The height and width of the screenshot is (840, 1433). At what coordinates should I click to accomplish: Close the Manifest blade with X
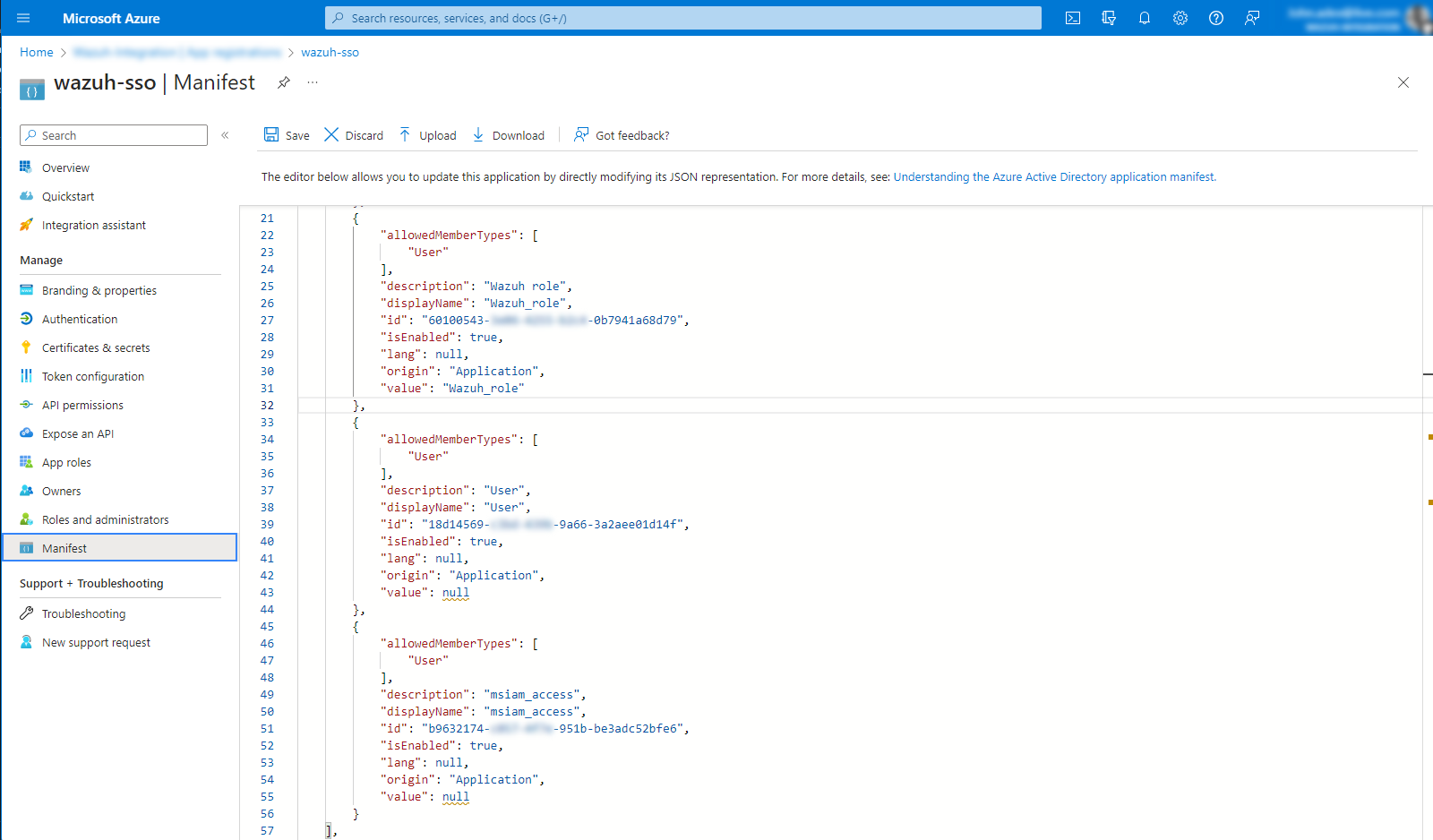pos(1403,82)
